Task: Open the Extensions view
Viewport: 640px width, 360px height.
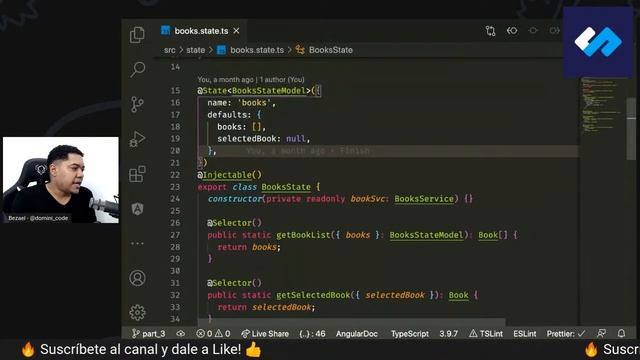Action: (137, 174)
